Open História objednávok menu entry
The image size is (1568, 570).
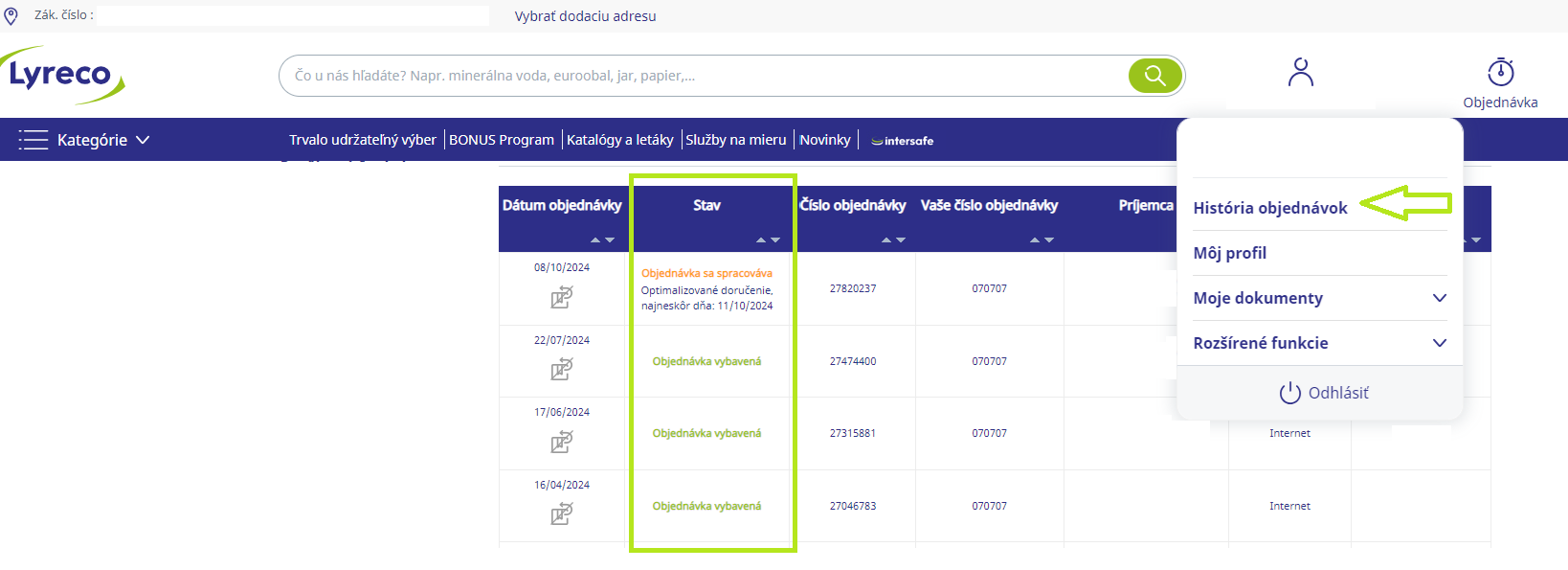1270,208
